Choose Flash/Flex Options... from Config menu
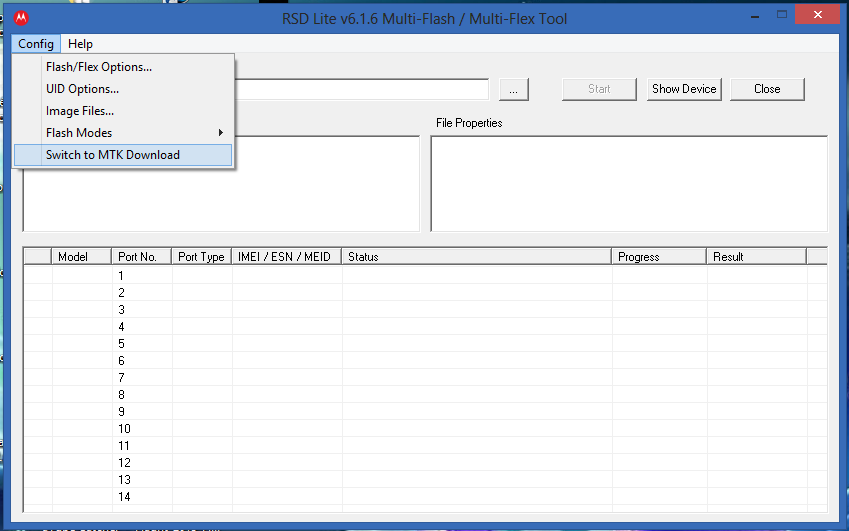 tap(123, 67)
